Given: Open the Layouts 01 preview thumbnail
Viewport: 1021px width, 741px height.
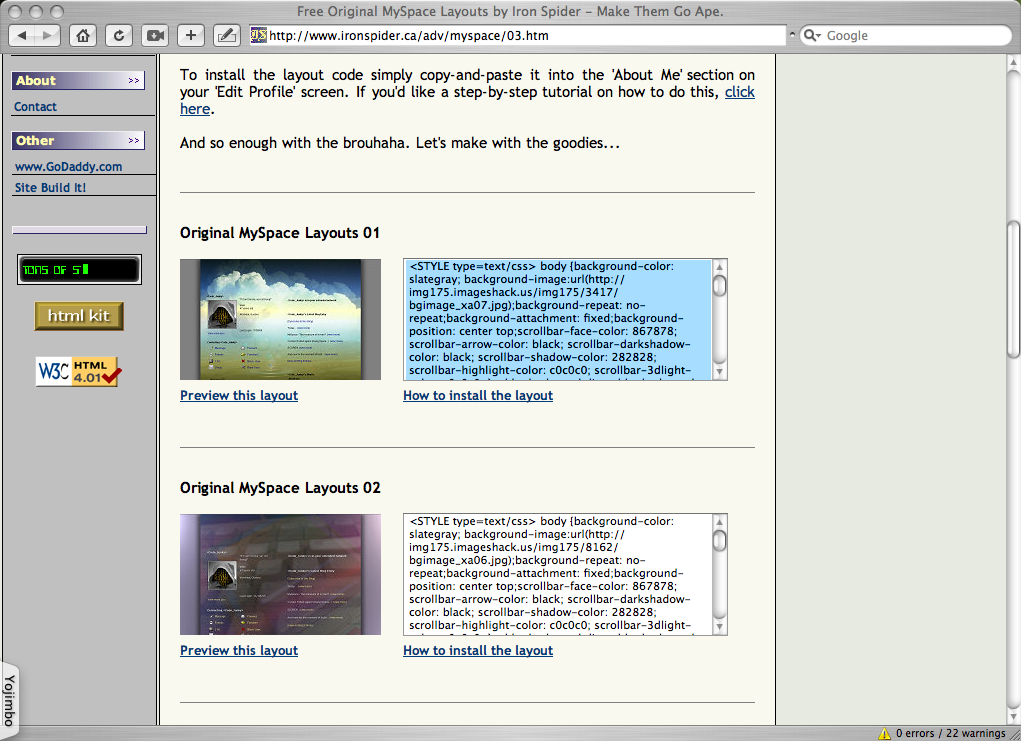Looking at the screenshot, I should pos(281,319).
